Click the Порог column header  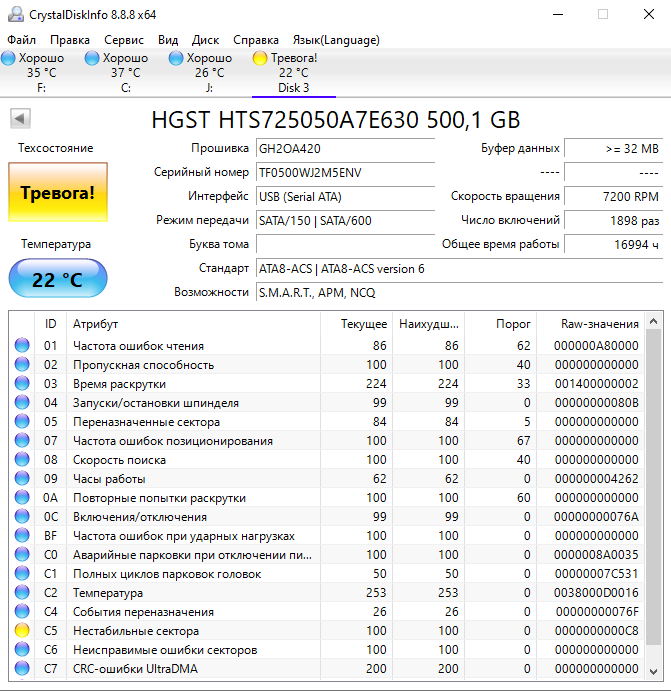coord(500,324)
